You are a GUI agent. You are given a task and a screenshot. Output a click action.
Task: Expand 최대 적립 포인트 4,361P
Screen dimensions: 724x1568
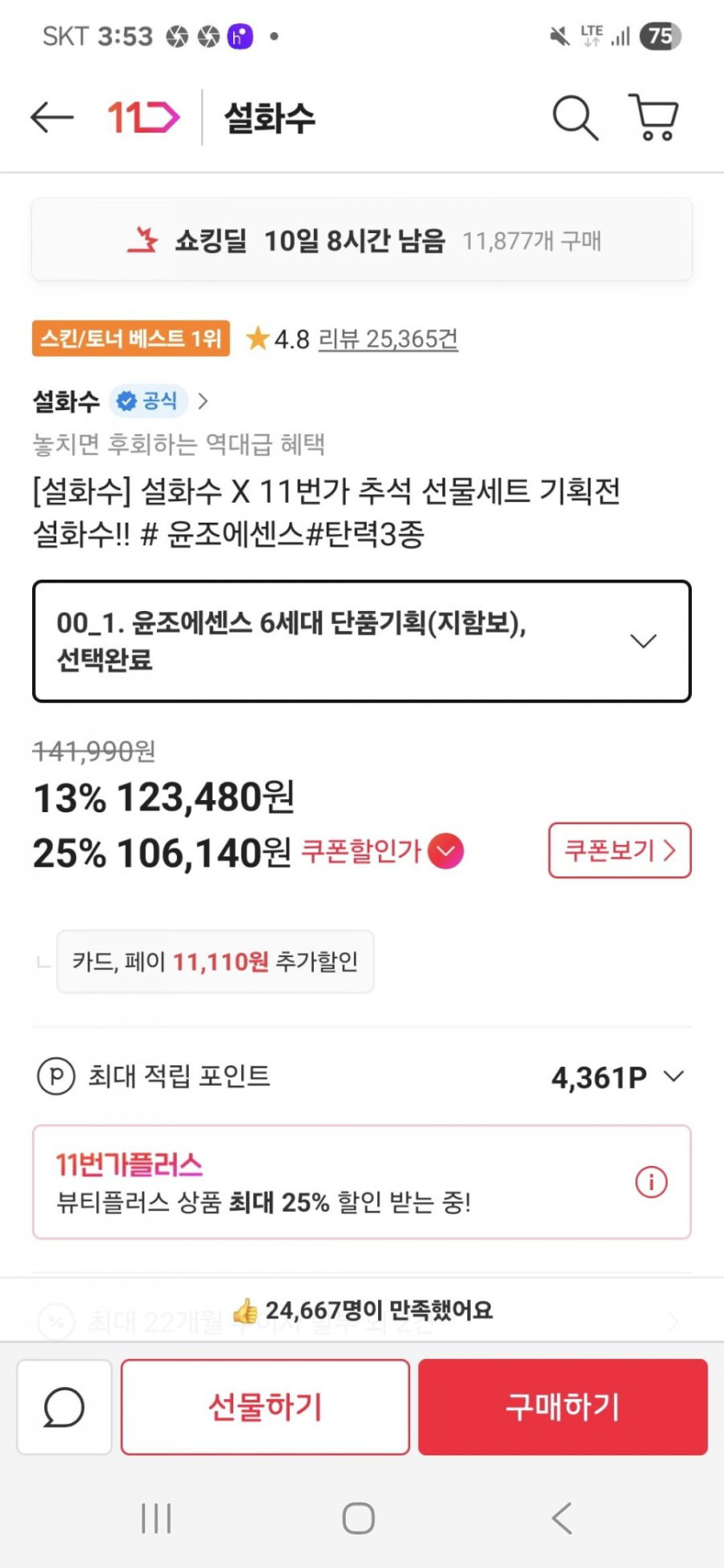(673, 1077)
